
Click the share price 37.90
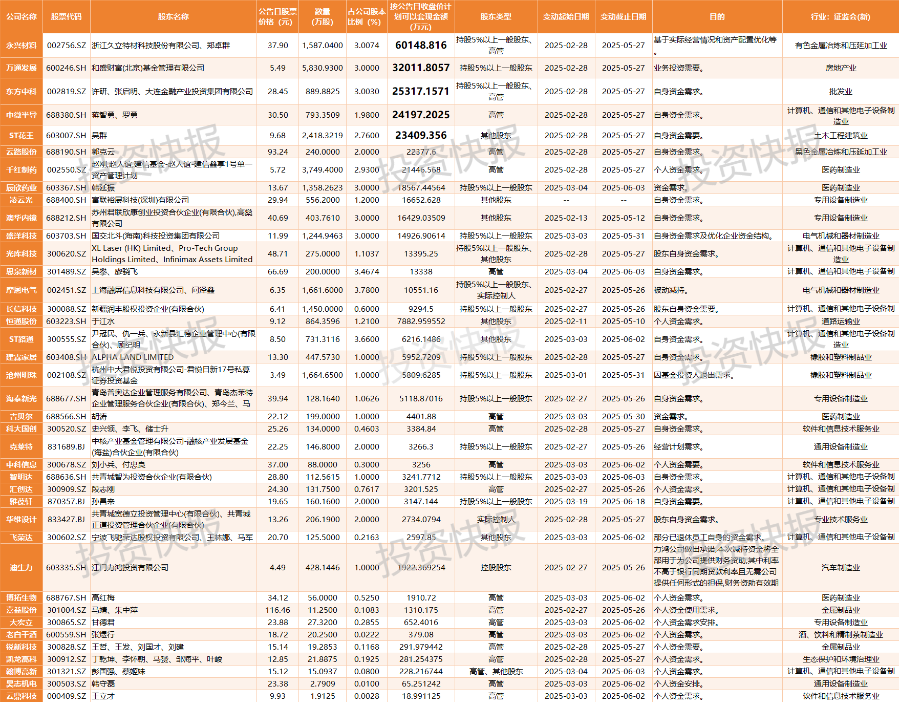tap(278, 45)
